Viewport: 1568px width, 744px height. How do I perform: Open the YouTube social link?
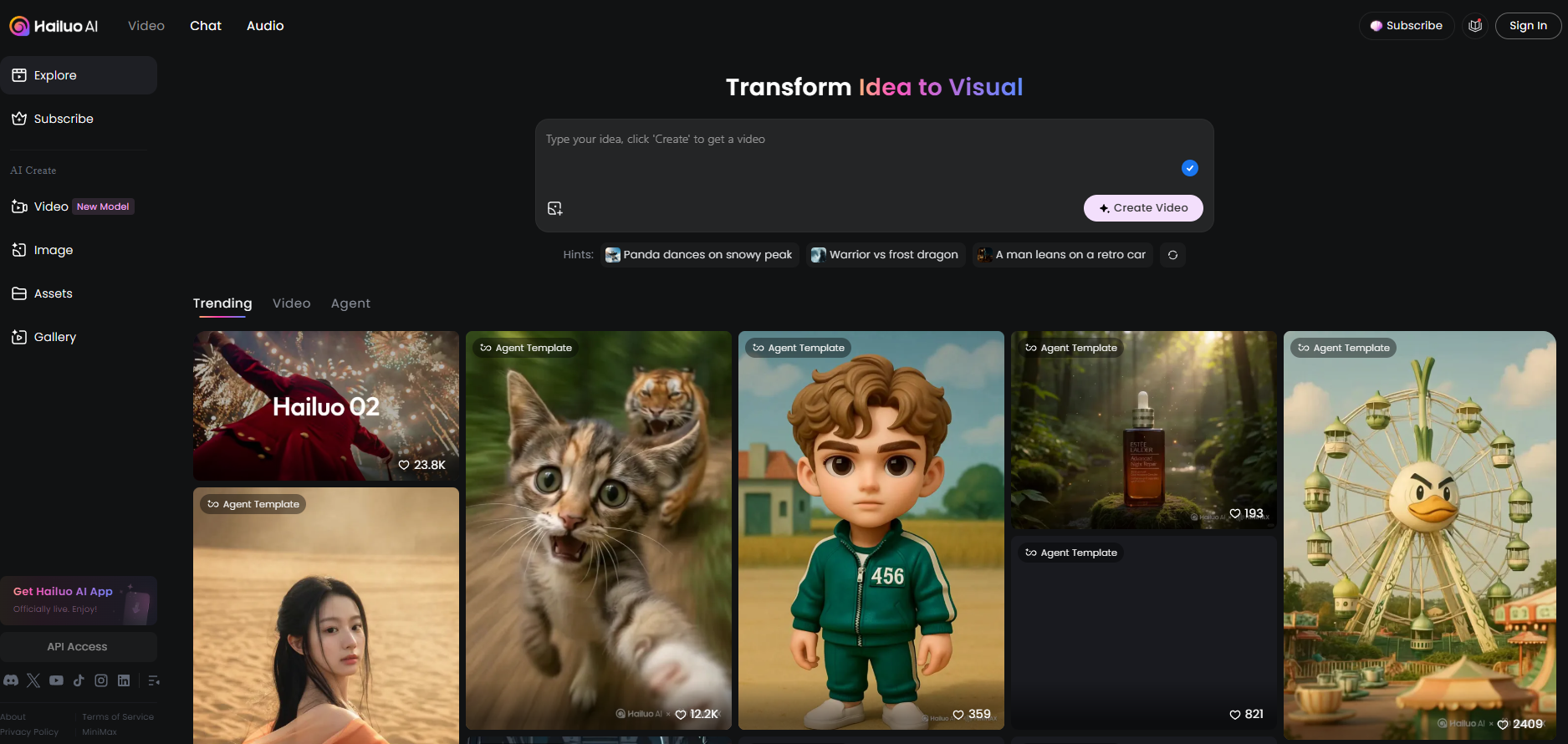56,680
